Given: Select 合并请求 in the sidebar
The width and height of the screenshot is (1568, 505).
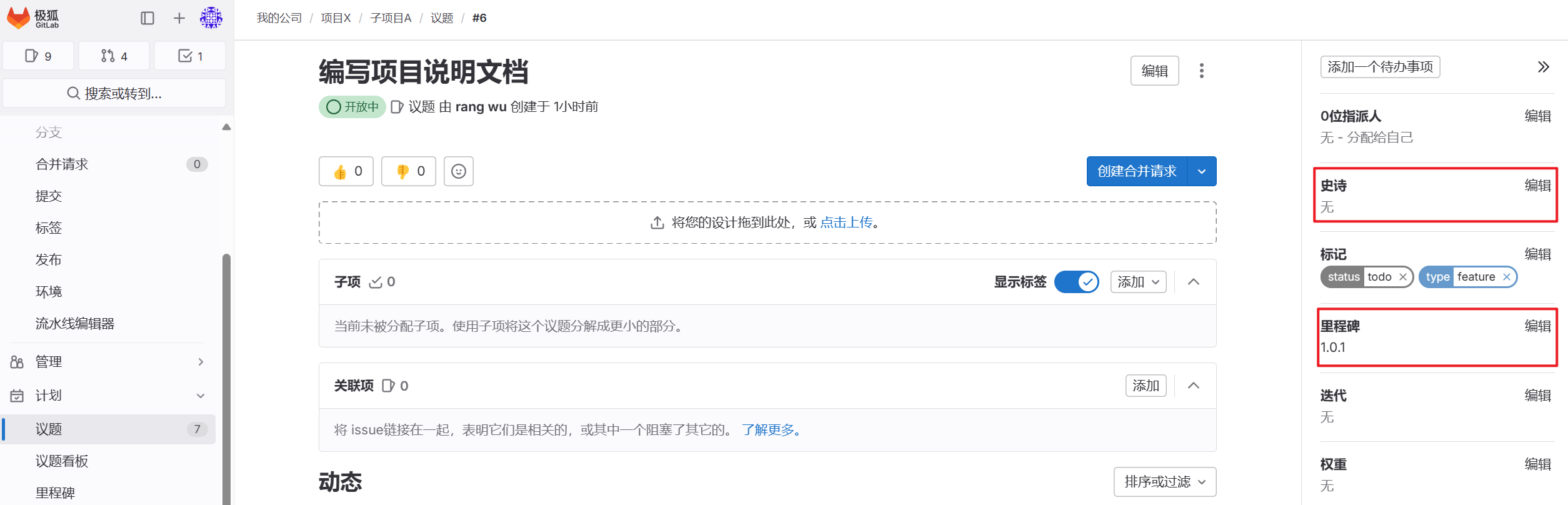Looking at the screenshot, I should click(x=62, y=164).
